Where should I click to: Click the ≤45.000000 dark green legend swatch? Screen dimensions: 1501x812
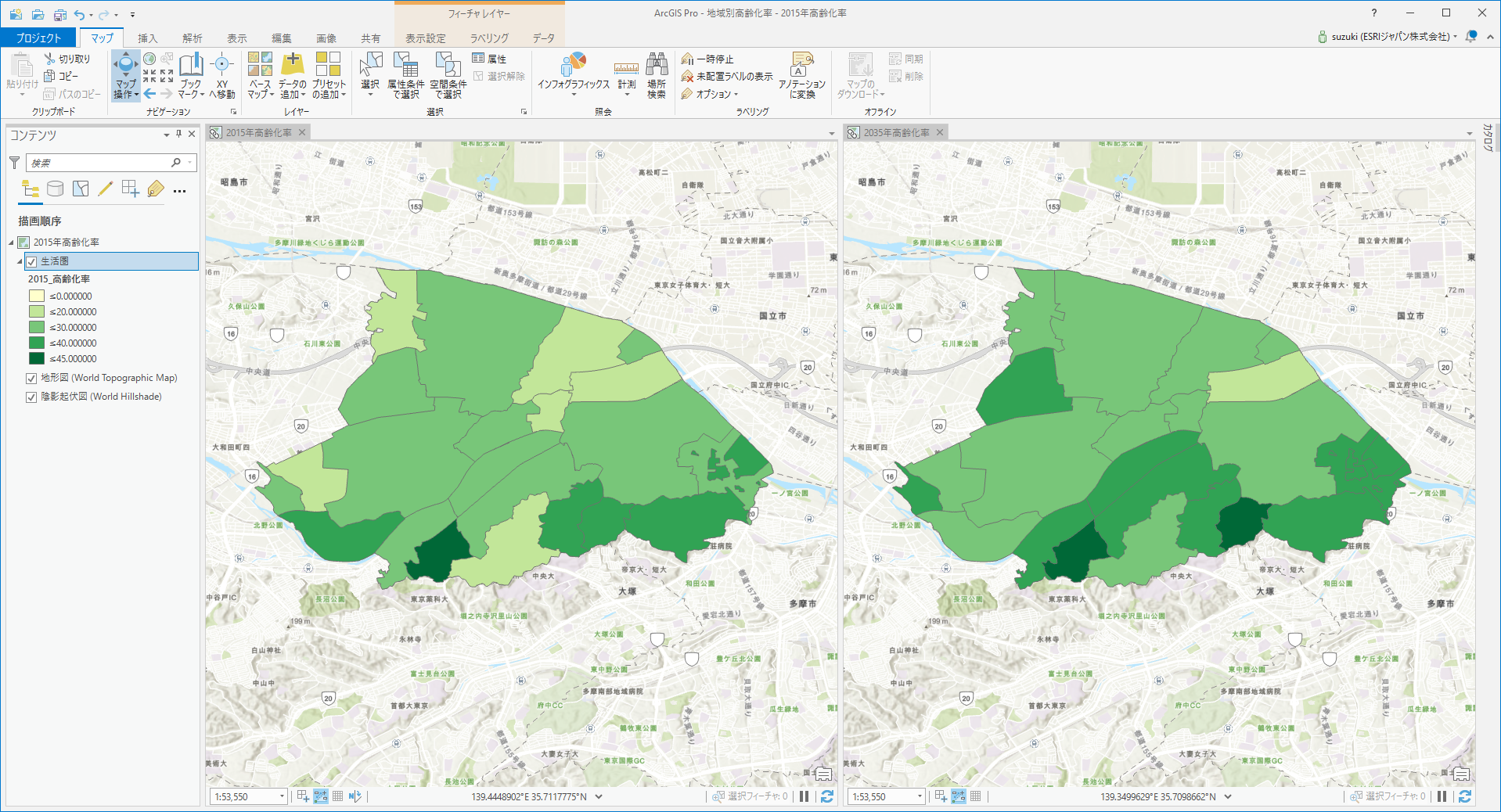37,359
